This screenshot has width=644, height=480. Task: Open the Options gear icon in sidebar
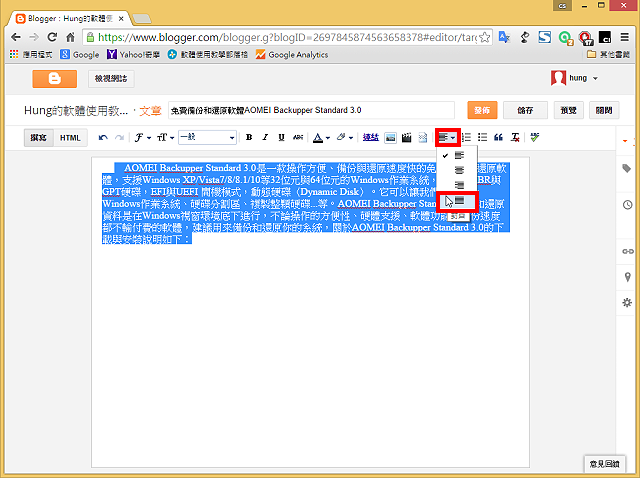[x=627, y=303]
